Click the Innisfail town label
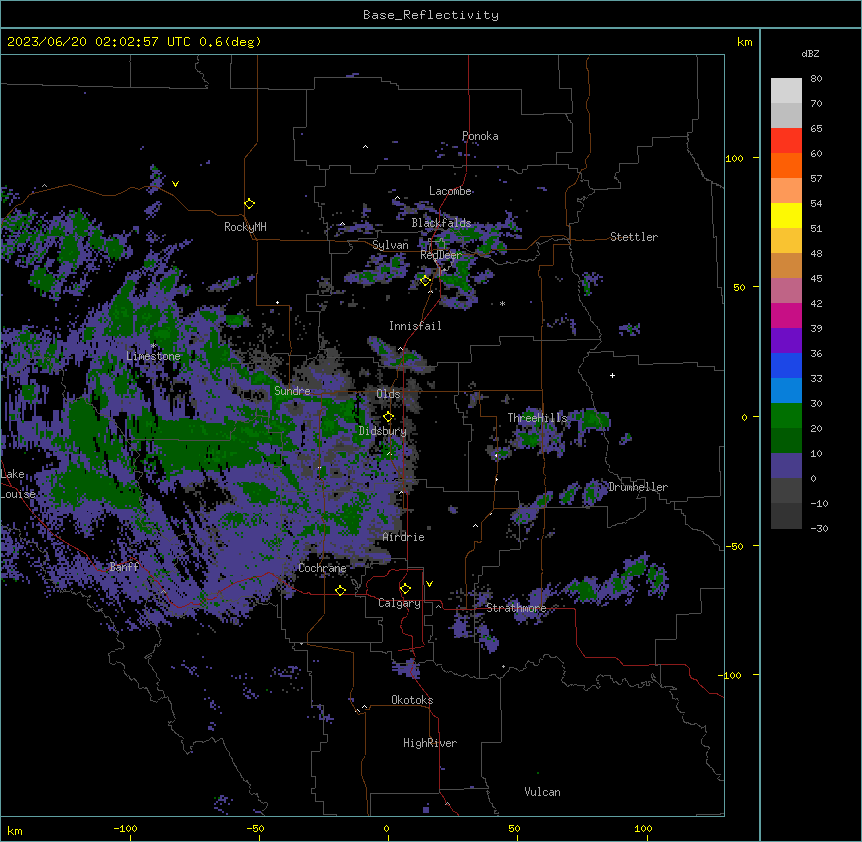 (x=415, y=326)
